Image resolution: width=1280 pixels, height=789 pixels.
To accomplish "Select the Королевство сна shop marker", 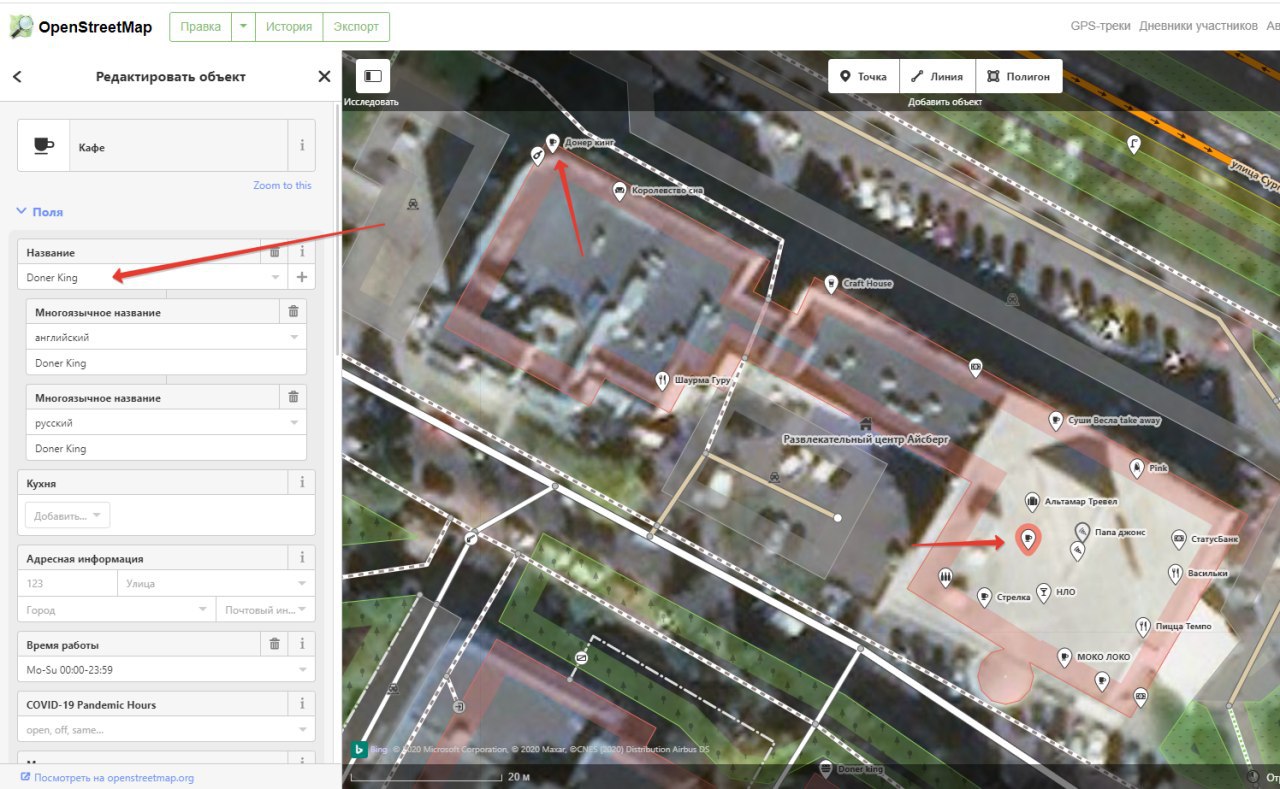I will coord(620,190).
